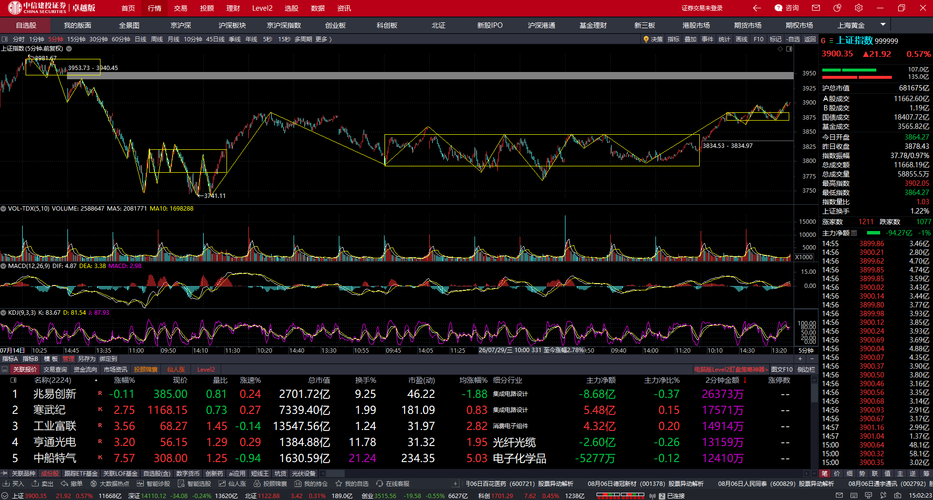Open 买入 buy shortcut in bottom toolbar
Viewport: 933px width, 500px height.
(x=14, y=485)
